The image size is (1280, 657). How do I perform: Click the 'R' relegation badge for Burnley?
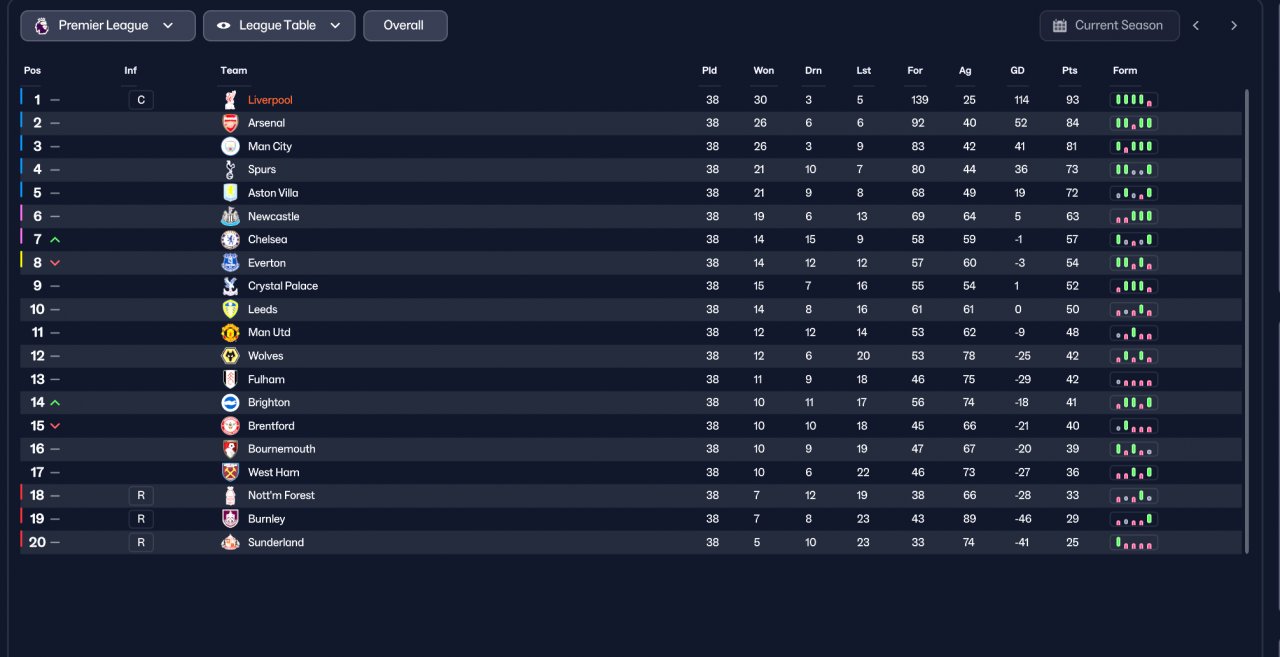pyautogui.click(x=141, y=519)
